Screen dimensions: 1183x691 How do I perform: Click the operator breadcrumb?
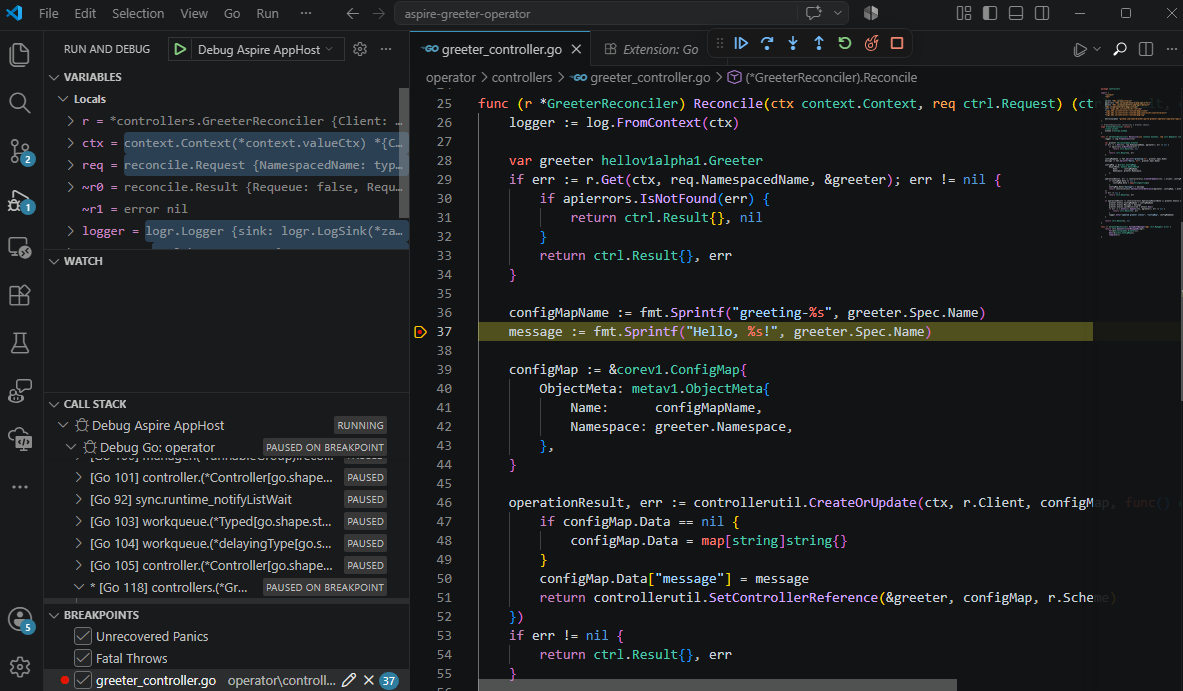coord(450,78)
